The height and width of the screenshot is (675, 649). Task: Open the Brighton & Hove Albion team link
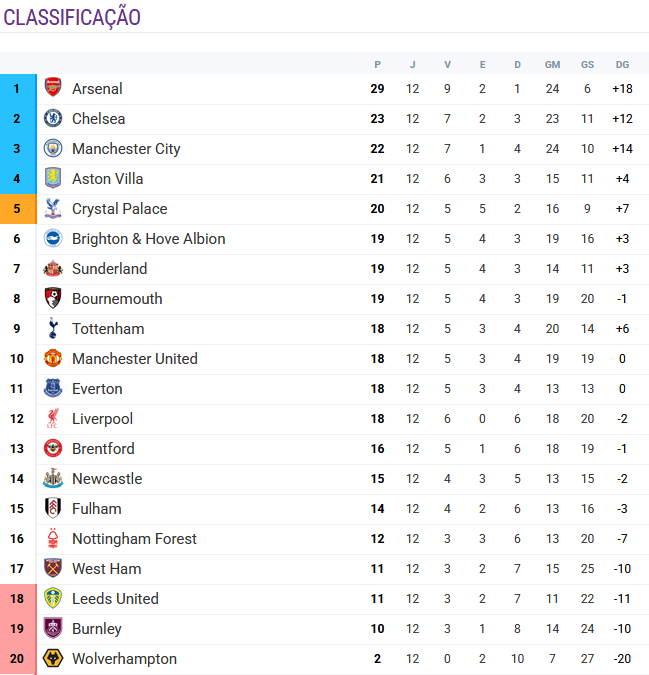(148, 239)
